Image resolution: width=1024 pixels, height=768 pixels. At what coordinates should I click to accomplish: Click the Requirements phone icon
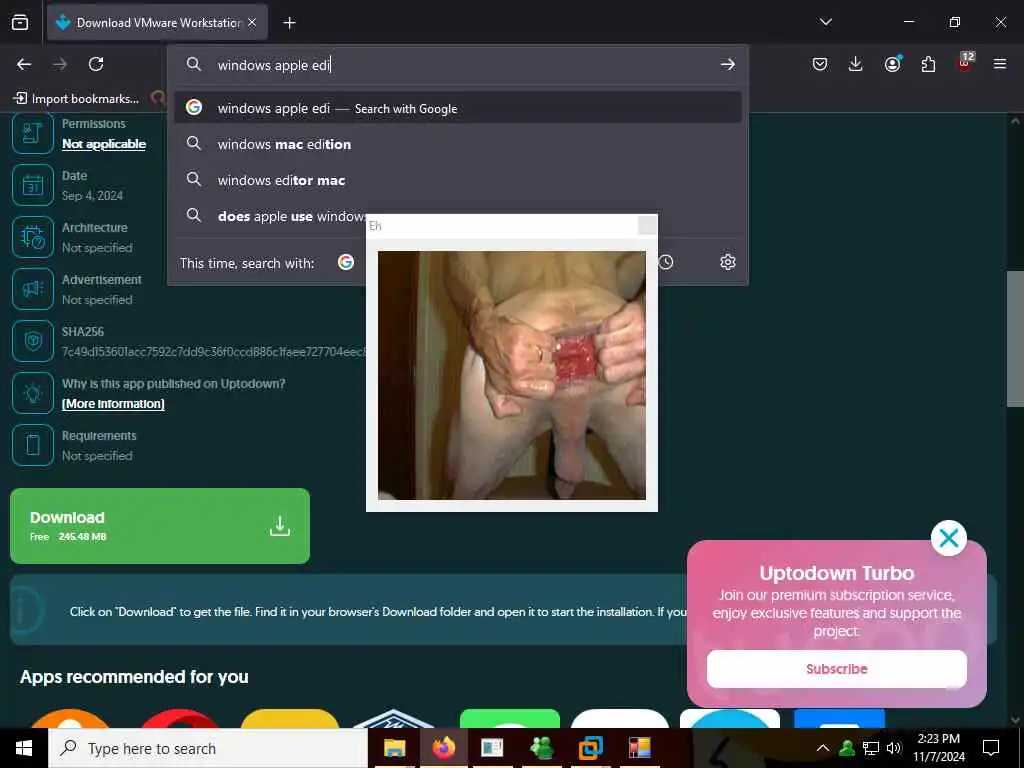pos(33,445)
